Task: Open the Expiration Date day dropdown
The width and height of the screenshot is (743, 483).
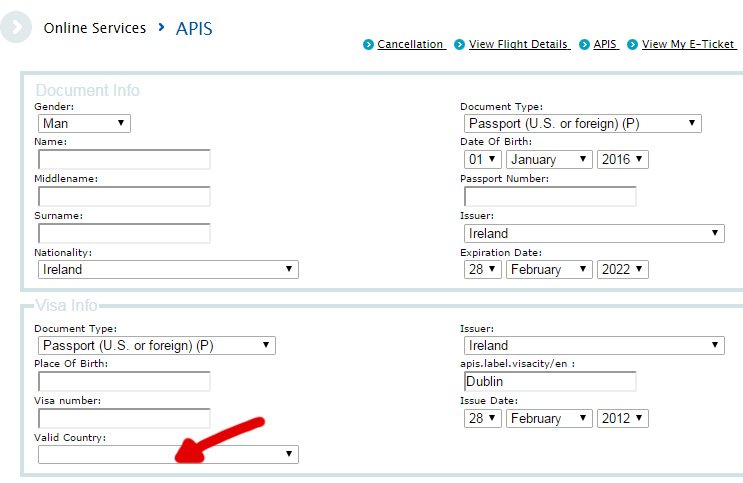Action: [x=482, y=269]
